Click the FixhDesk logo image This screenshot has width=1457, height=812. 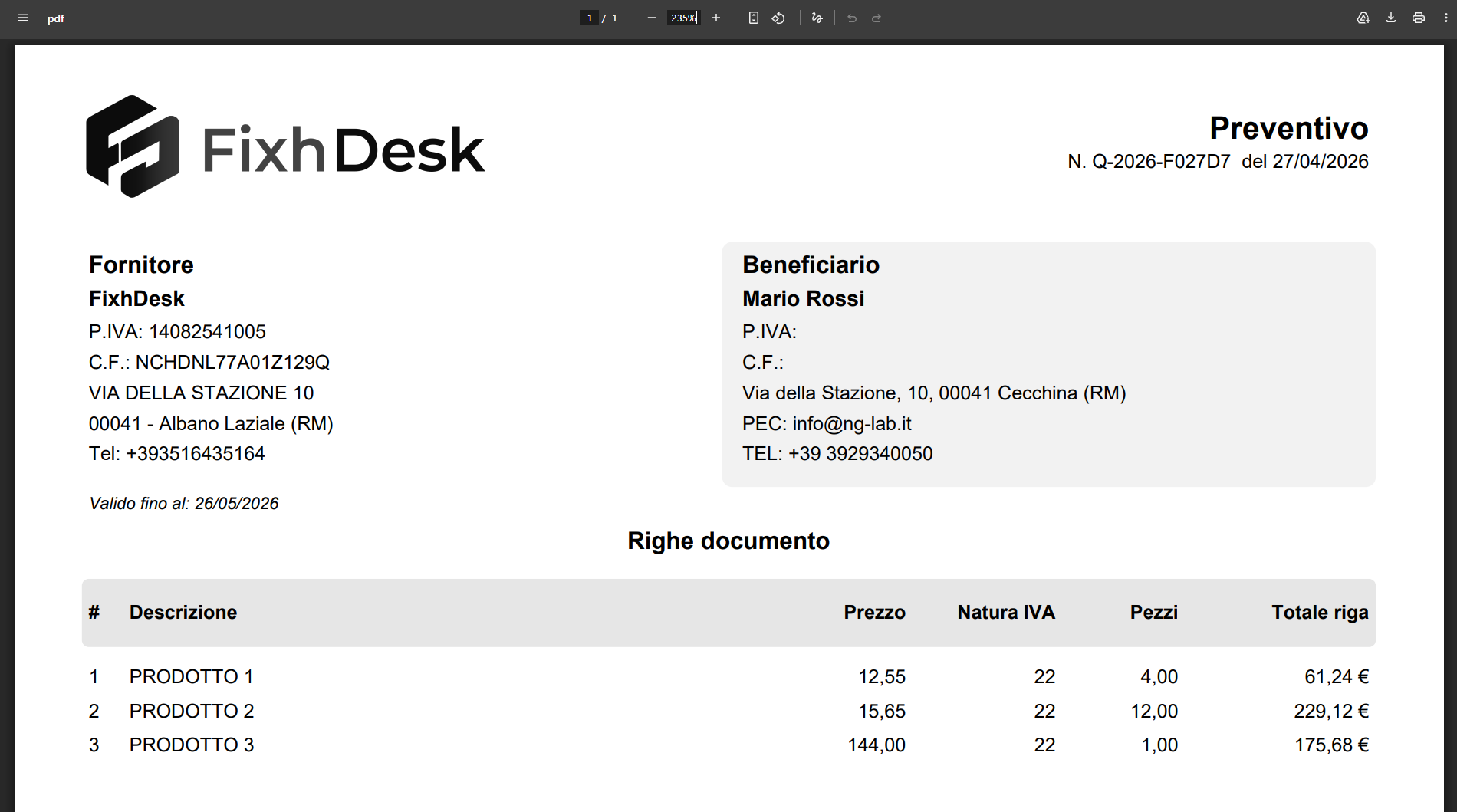pyautogui.click(x=285, y=146)
